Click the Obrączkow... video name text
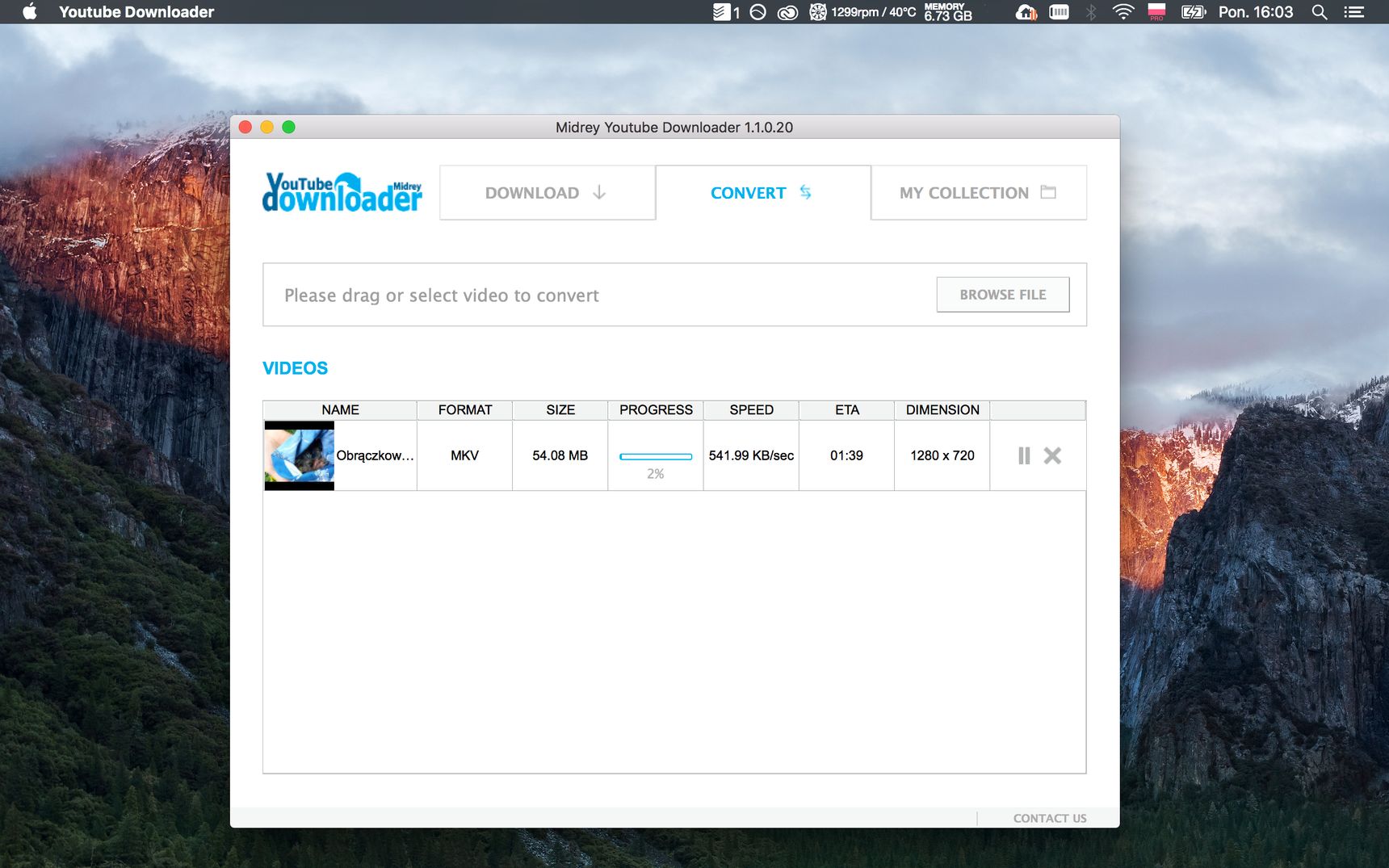1389x868 pixels. pos(375,455)
